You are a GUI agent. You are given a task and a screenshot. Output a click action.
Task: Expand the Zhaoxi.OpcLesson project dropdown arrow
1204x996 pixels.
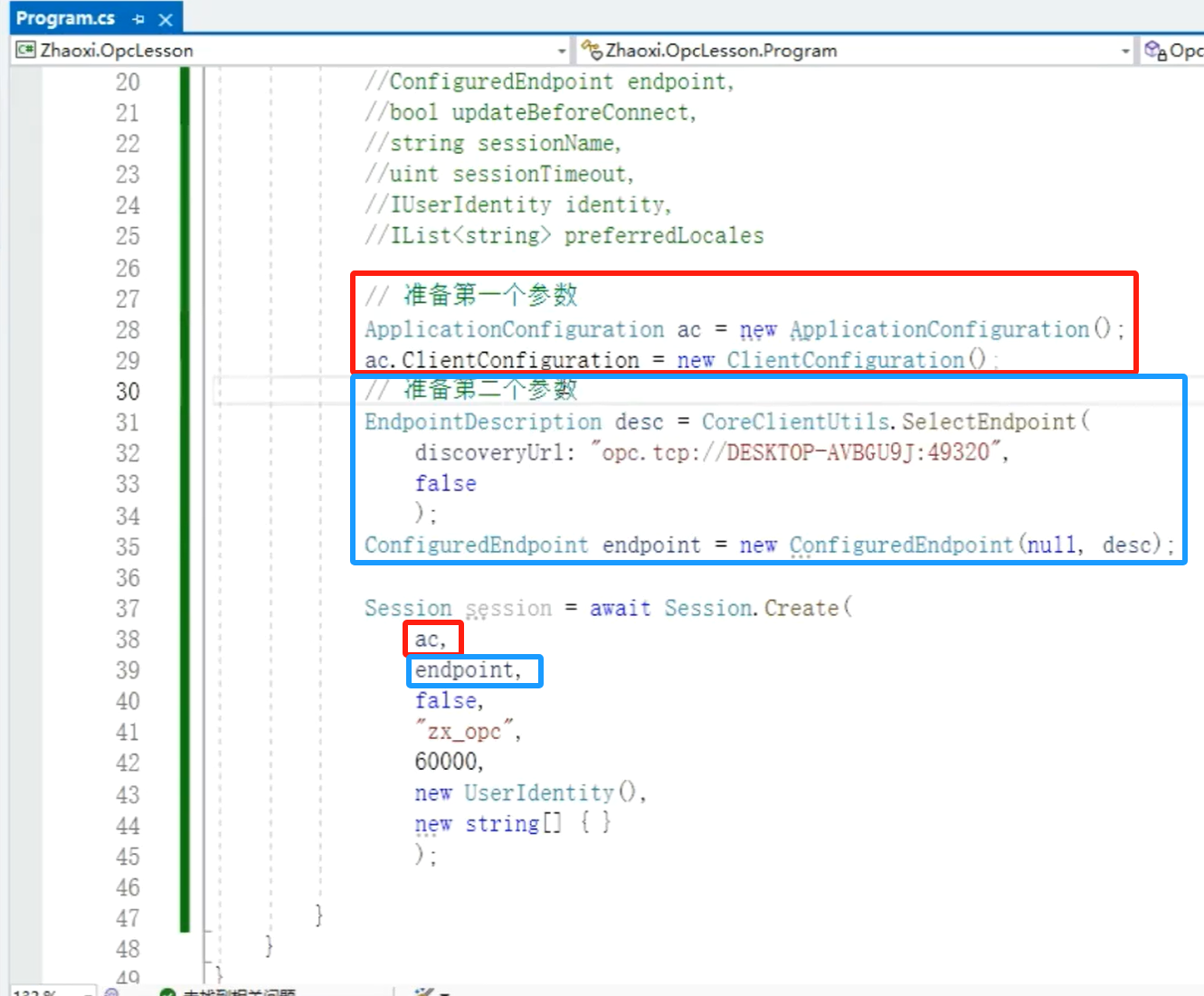(x=562, y=51)
